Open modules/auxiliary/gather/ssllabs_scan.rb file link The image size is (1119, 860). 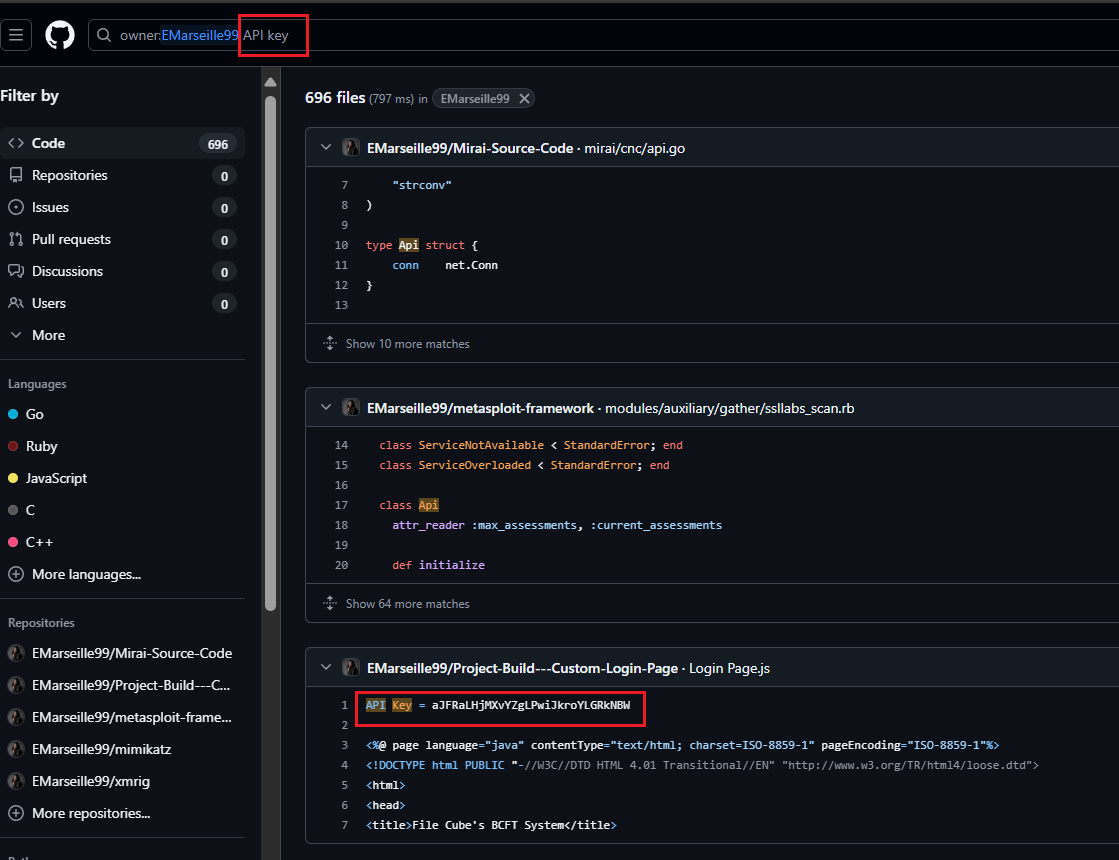click(729, 408)
